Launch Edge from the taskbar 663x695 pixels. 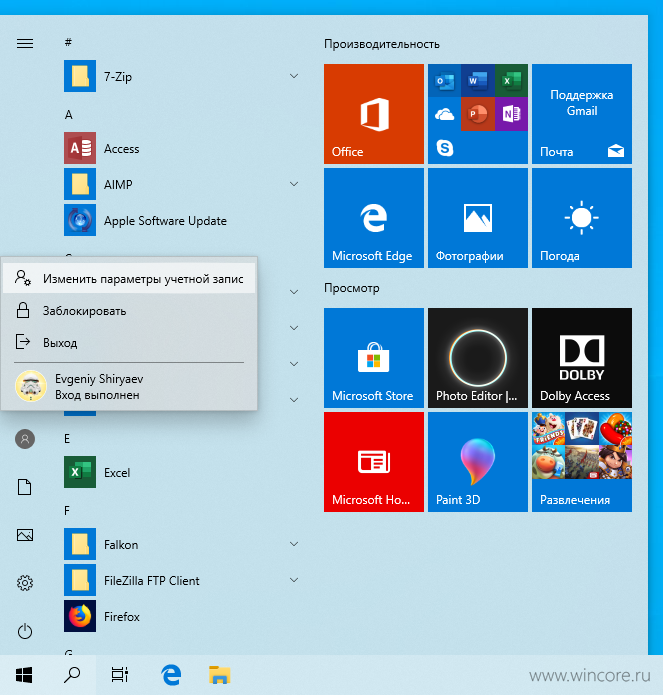(171, 675)
